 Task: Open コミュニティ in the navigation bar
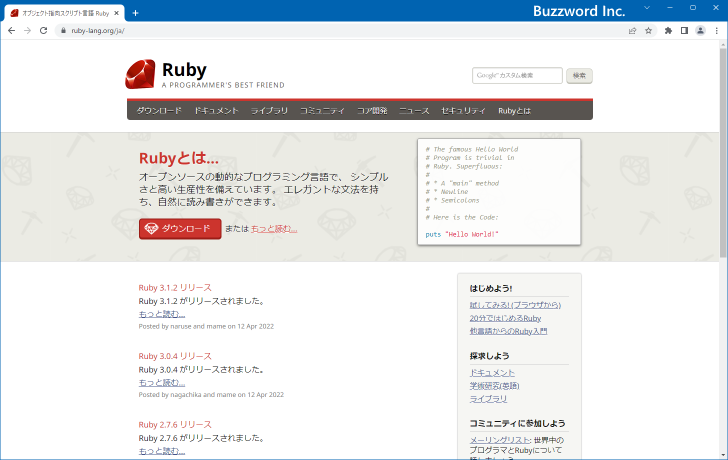pyautogui.click(x=322, y=110)
